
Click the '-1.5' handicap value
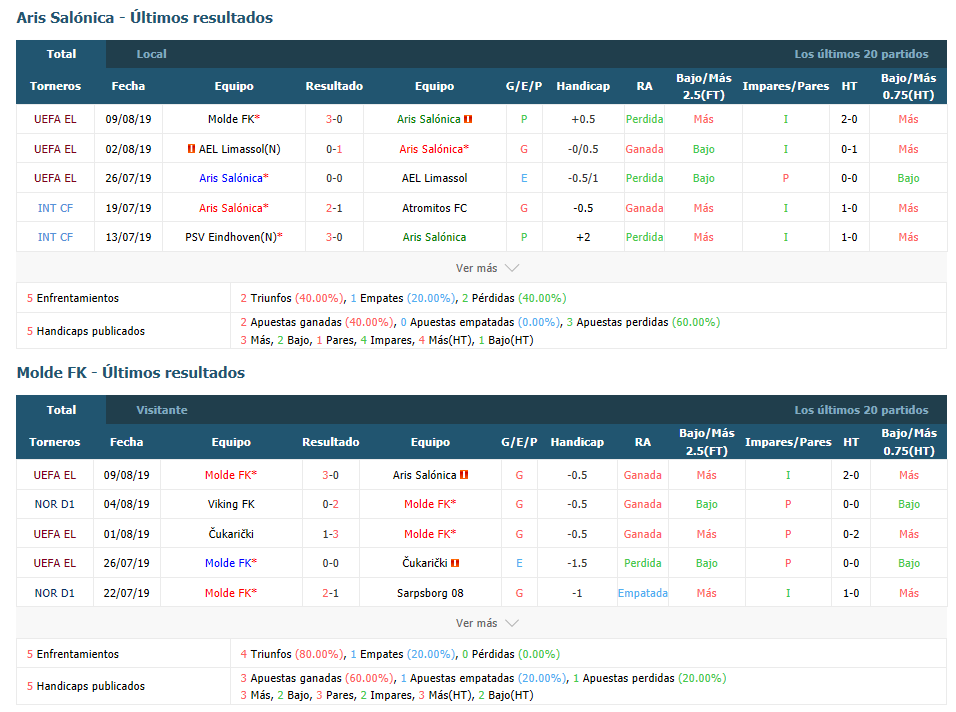[x=577, y=563]
